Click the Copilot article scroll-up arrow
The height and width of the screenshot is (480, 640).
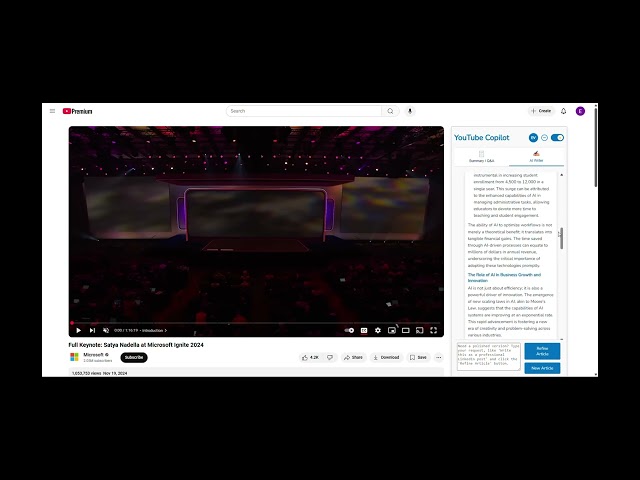click(562, 175)
